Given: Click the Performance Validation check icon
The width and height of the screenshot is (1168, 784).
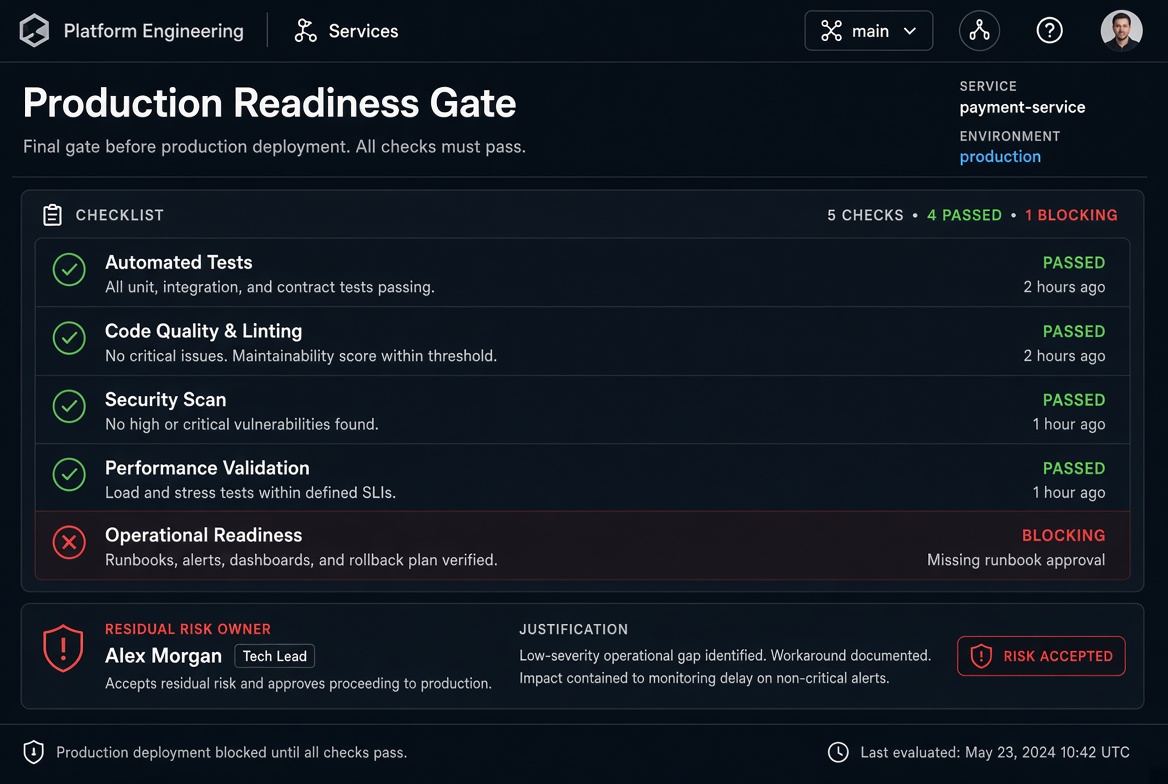Looking at the screenshot, I should click(x=69, y=475).
